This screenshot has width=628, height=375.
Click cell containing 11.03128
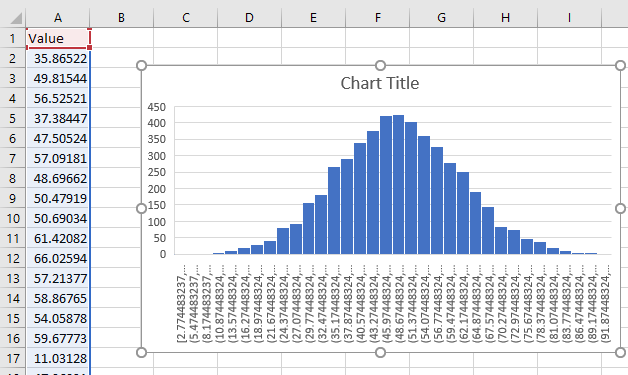tap(58, 358)
